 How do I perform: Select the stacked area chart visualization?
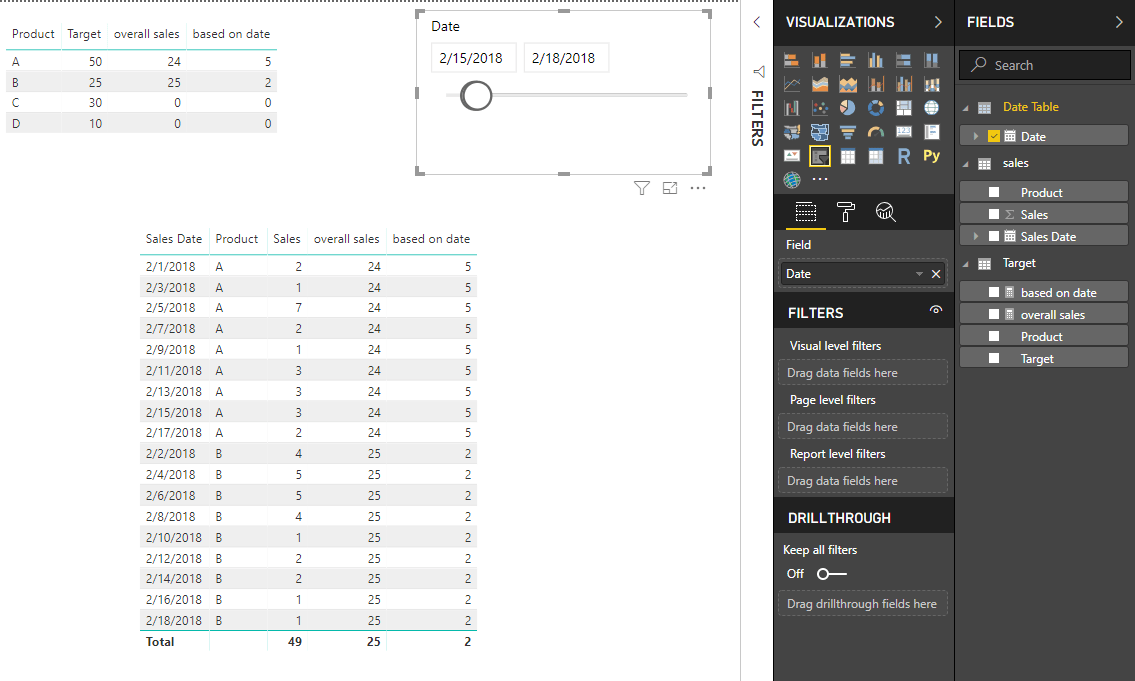coord(848,84)
